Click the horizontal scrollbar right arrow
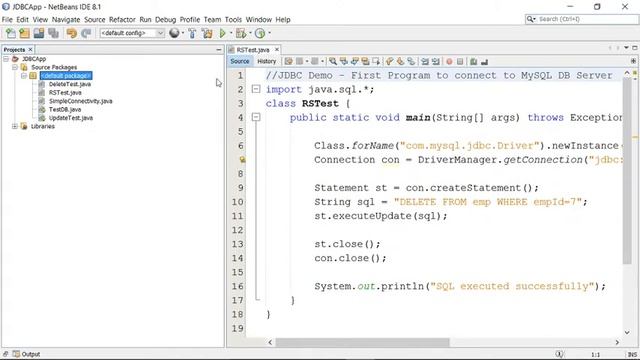The height and width of the screenshot is (360, 640). click(x=617, y=342)
